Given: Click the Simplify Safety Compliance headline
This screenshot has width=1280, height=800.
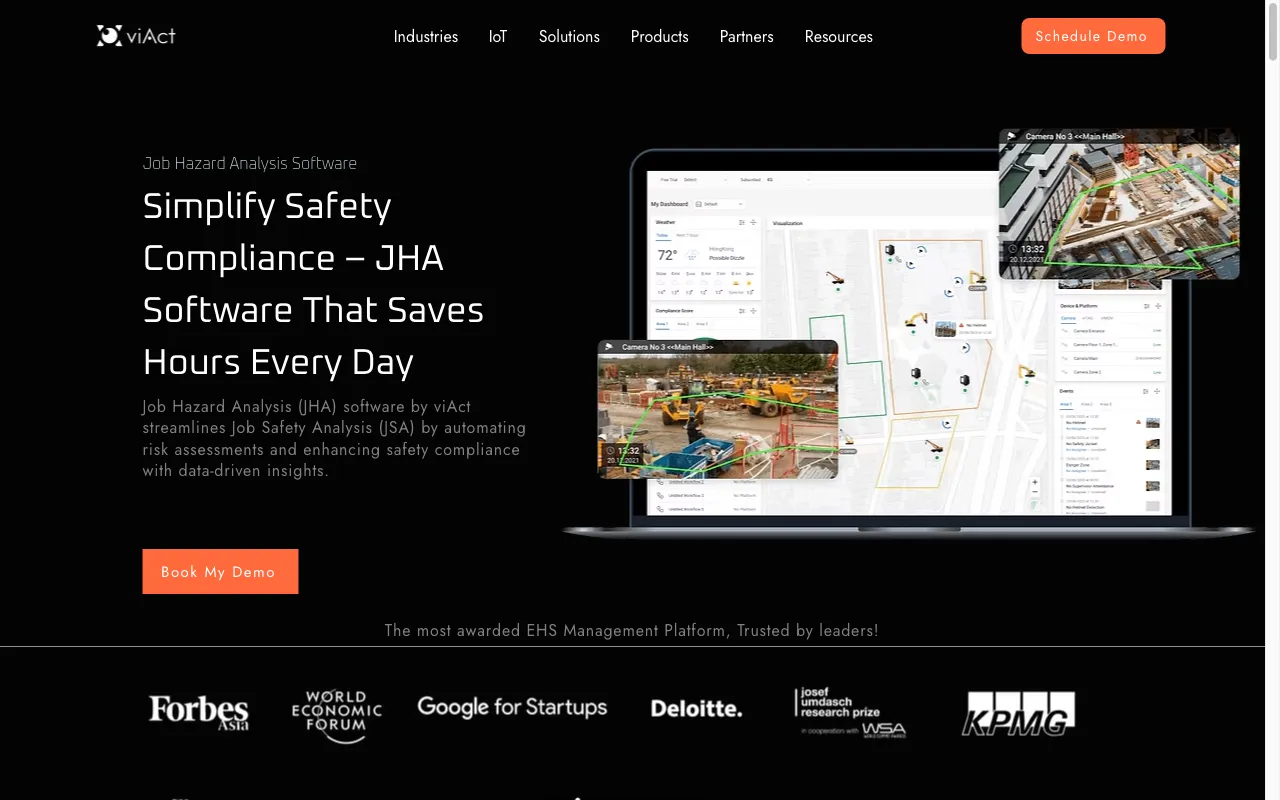Looking at the screenshot, I should click(314, 284).
